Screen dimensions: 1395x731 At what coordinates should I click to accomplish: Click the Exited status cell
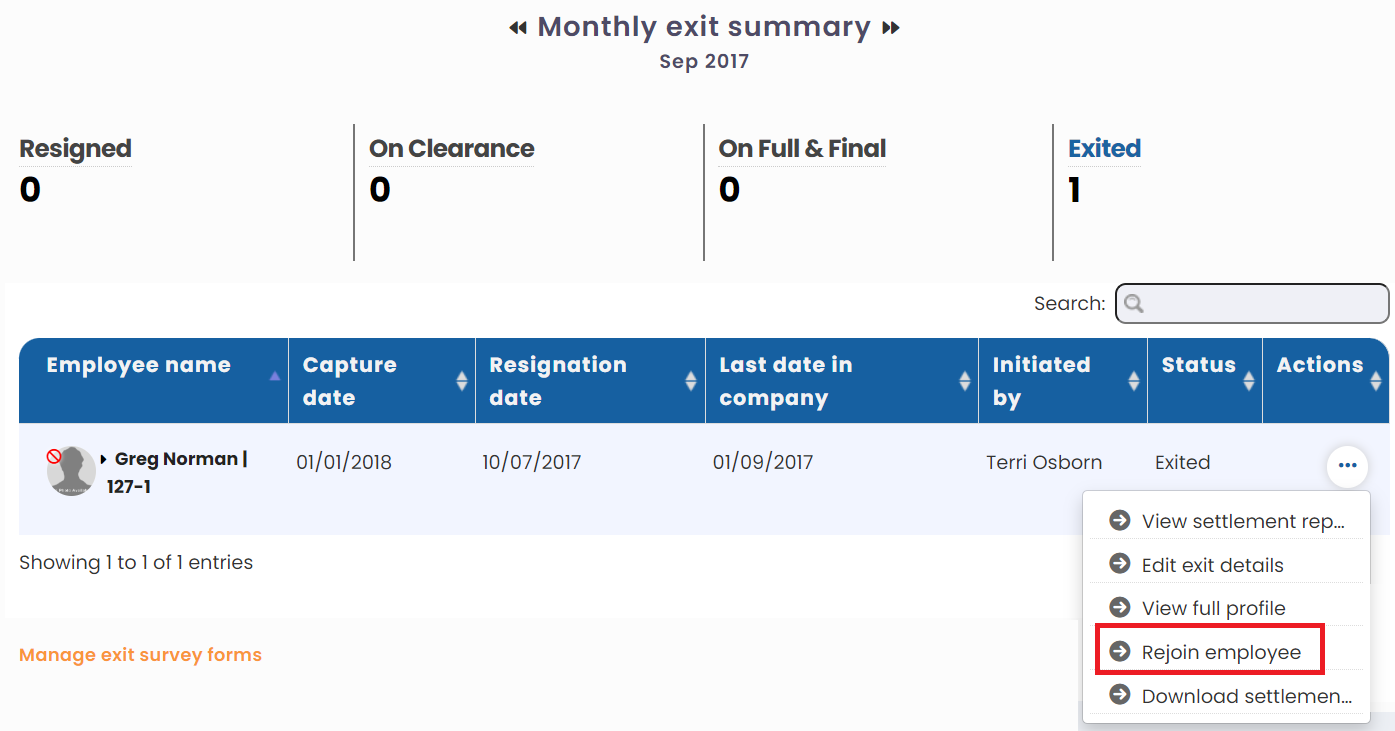(x=1182, y=463)
